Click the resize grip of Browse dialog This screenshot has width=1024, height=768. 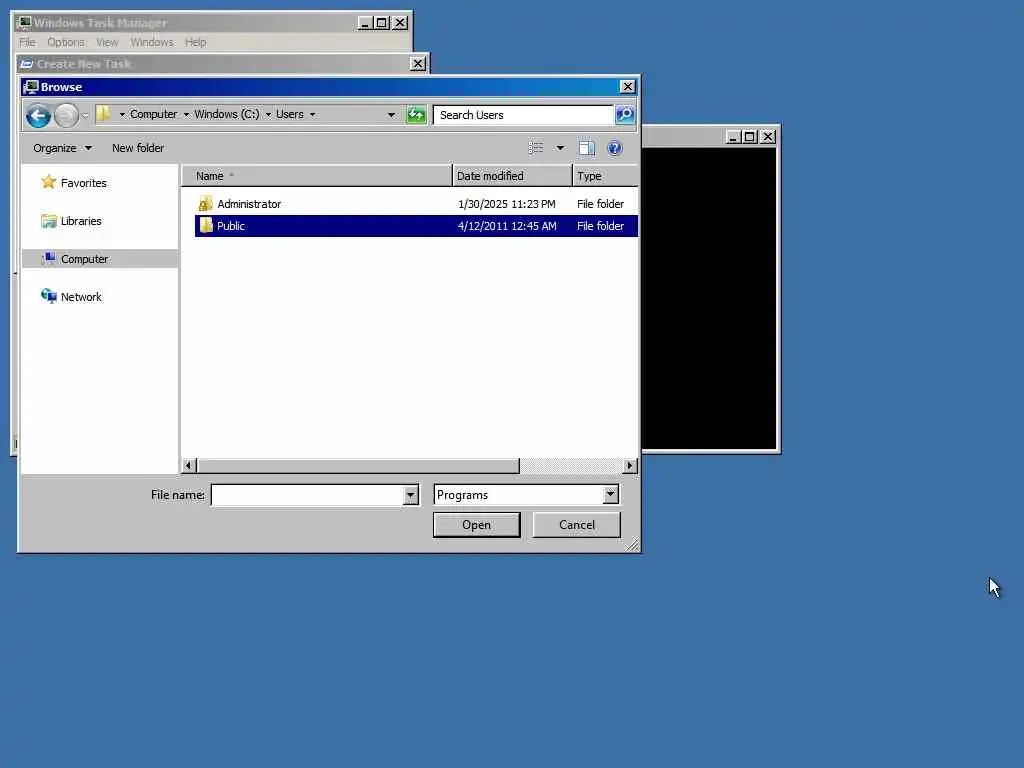pos(632,545)
